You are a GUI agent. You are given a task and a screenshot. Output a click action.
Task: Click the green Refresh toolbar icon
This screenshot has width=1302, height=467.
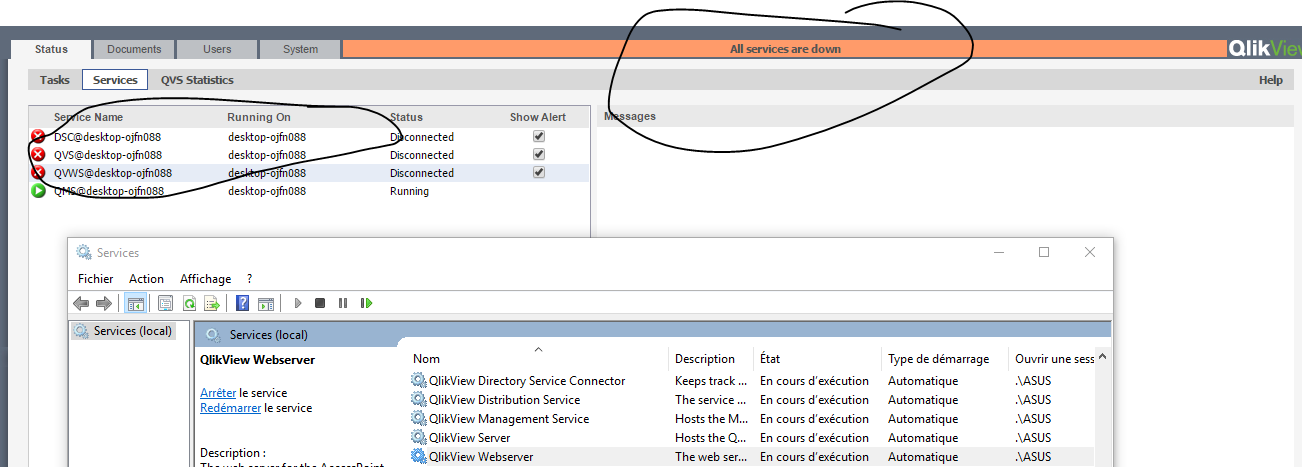click(188, 303)
